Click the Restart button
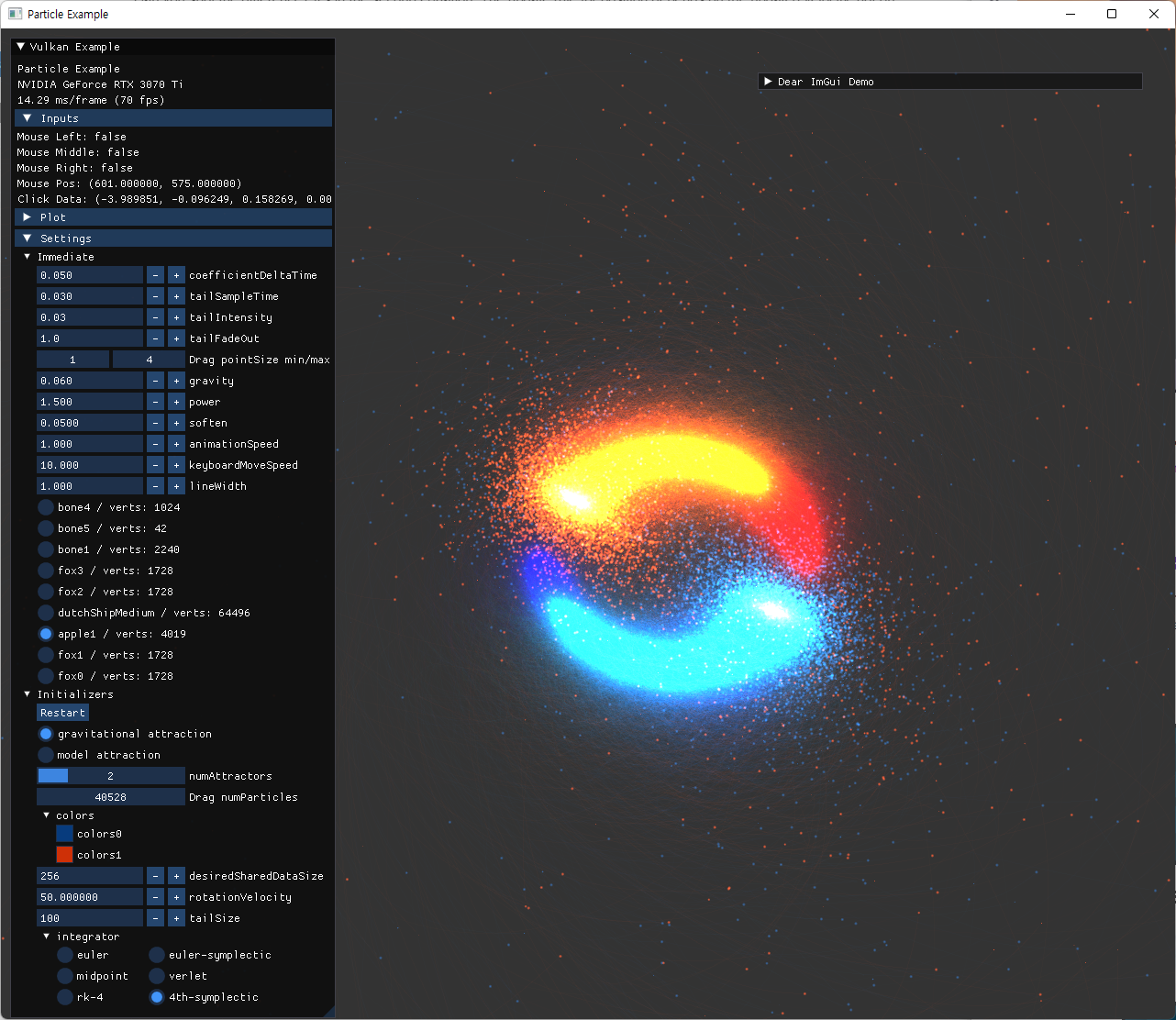Viewport: 1176px width, 1020px height. 62,713
